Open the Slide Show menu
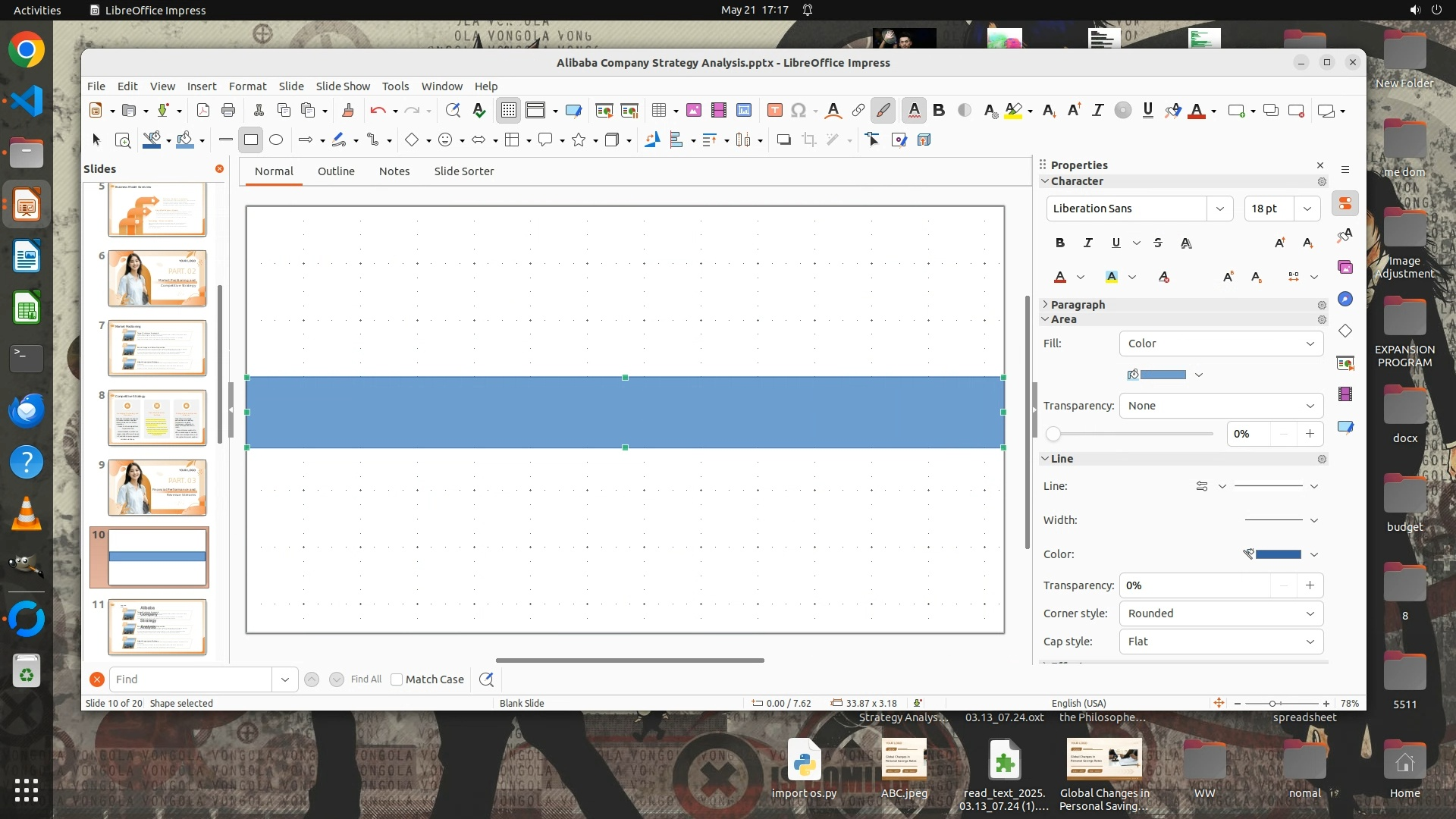The width and height of the screenshot is (1456, 819). [x=343, y=86]
